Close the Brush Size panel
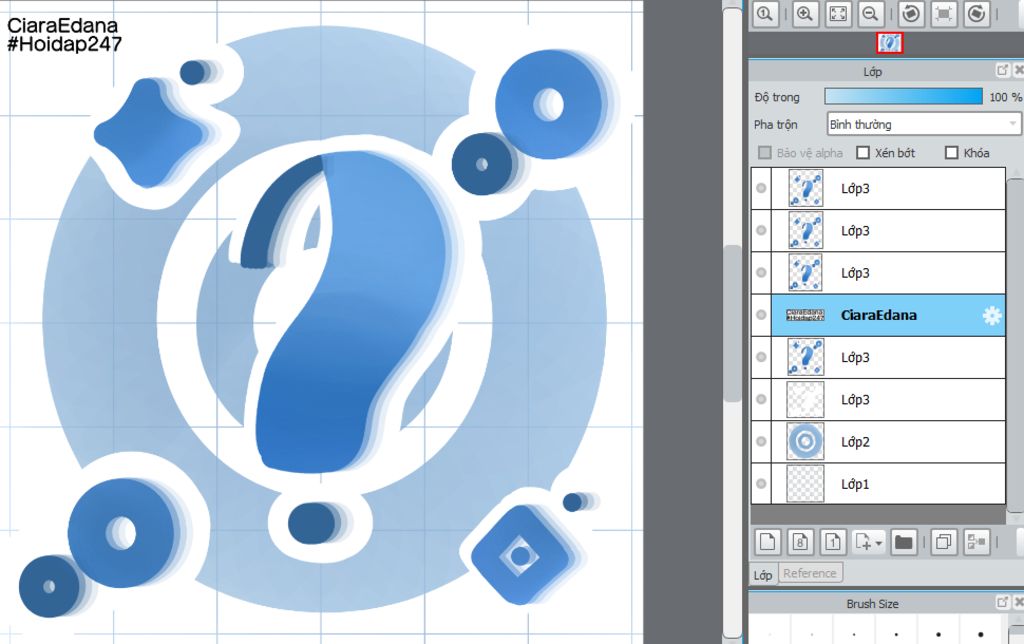This screenshot has width=1024, height=644. [x=1018, y=602]
